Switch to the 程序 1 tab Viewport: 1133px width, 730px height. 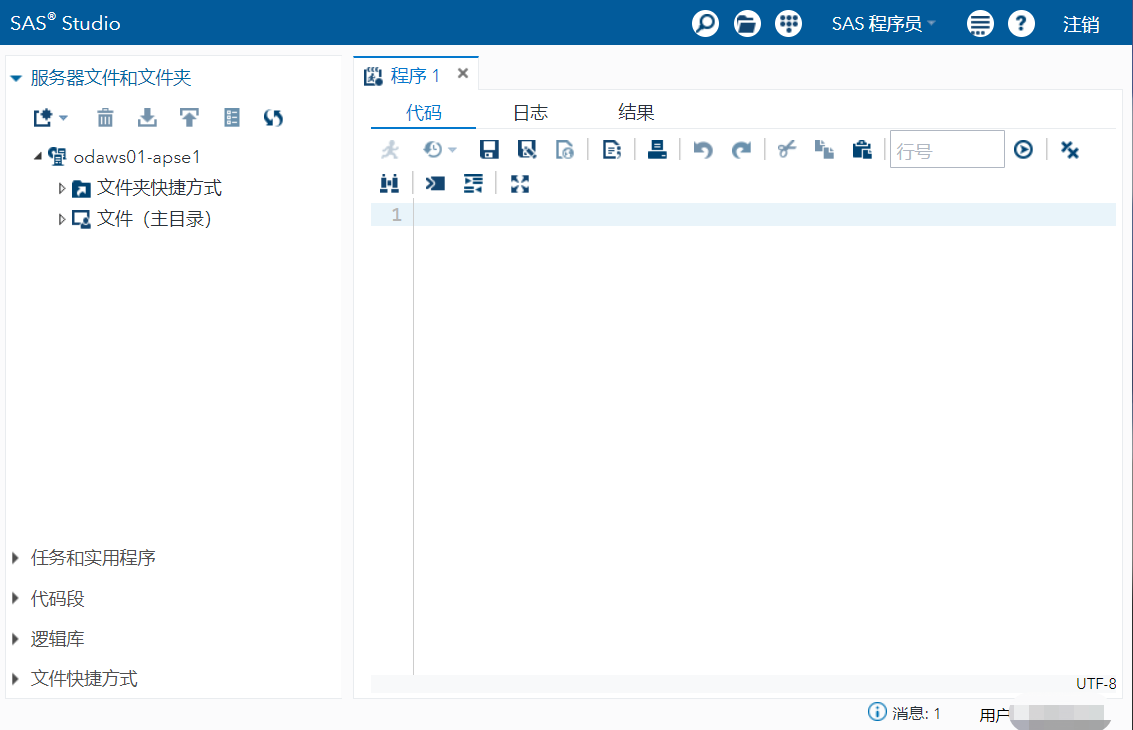coord(415,75)
